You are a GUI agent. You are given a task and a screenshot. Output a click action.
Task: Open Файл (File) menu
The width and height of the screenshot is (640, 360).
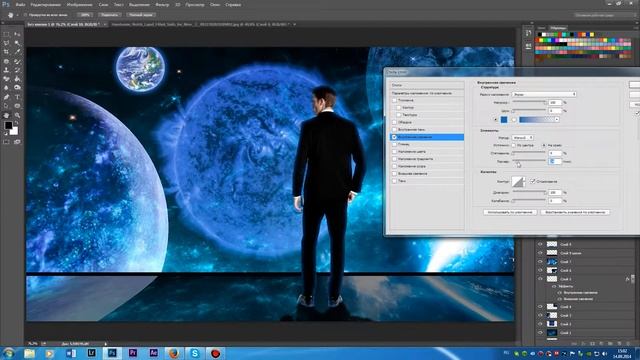pos(20,5)
